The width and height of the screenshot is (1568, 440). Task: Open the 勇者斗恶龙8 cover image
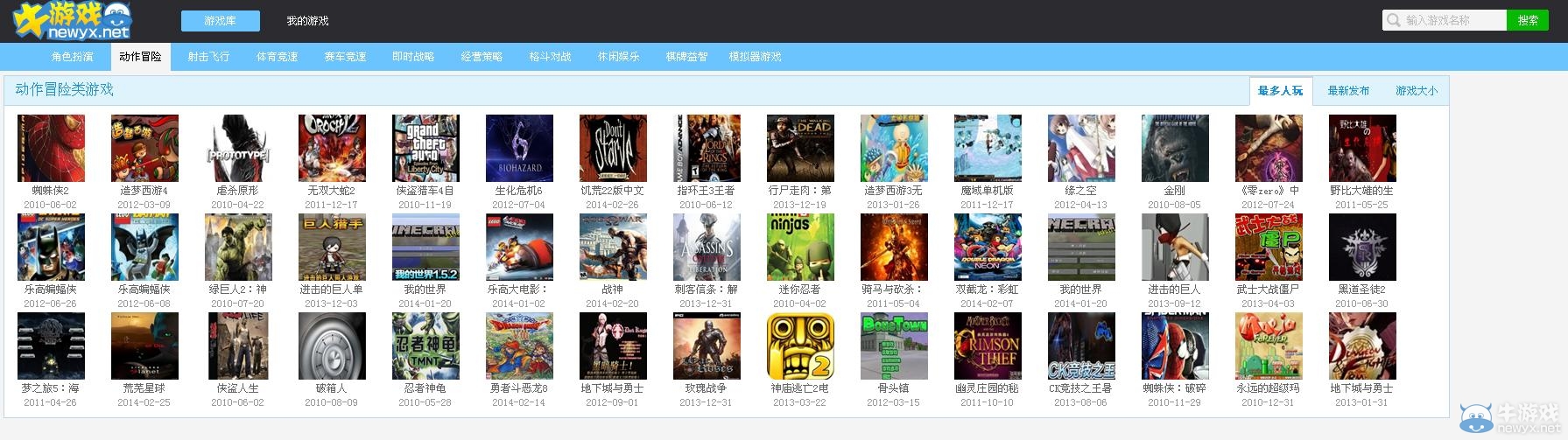(519, 346)
